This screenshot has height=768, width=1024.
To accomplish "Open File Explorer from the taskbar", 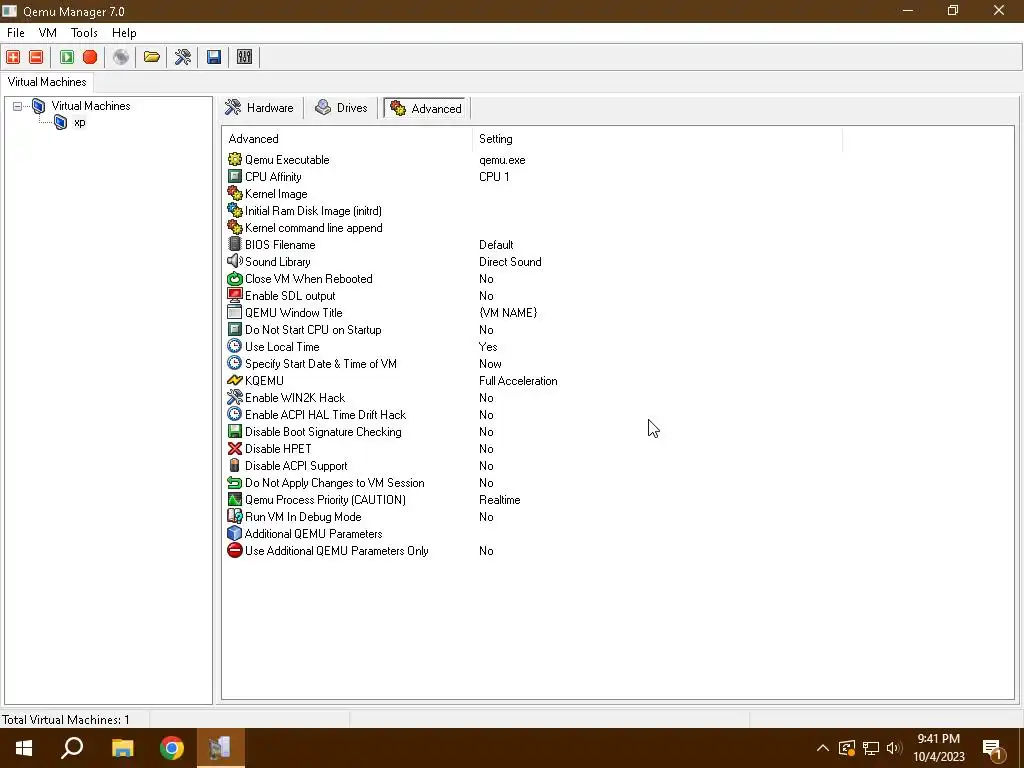I will point(122,748).
